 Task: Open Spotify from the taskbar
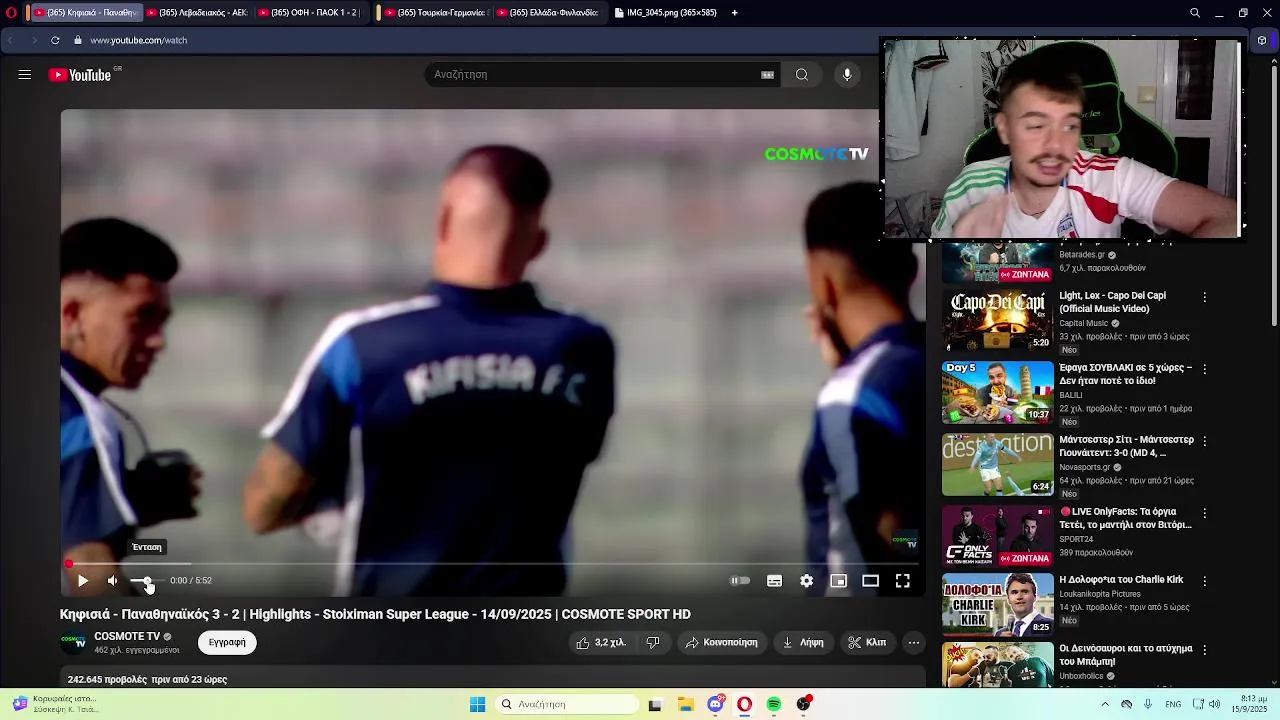click(774, 704)
